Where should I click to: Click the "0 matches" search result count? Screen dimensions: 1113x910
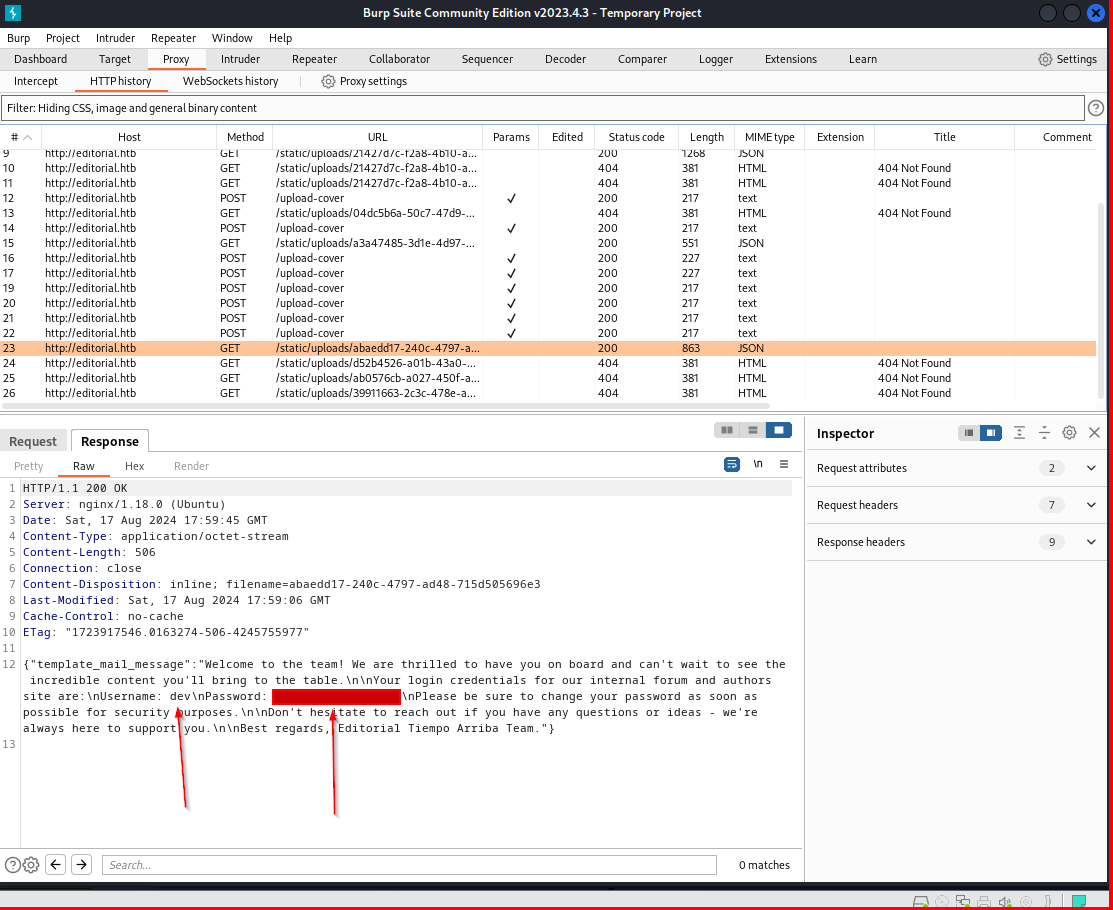coord(764,865)
